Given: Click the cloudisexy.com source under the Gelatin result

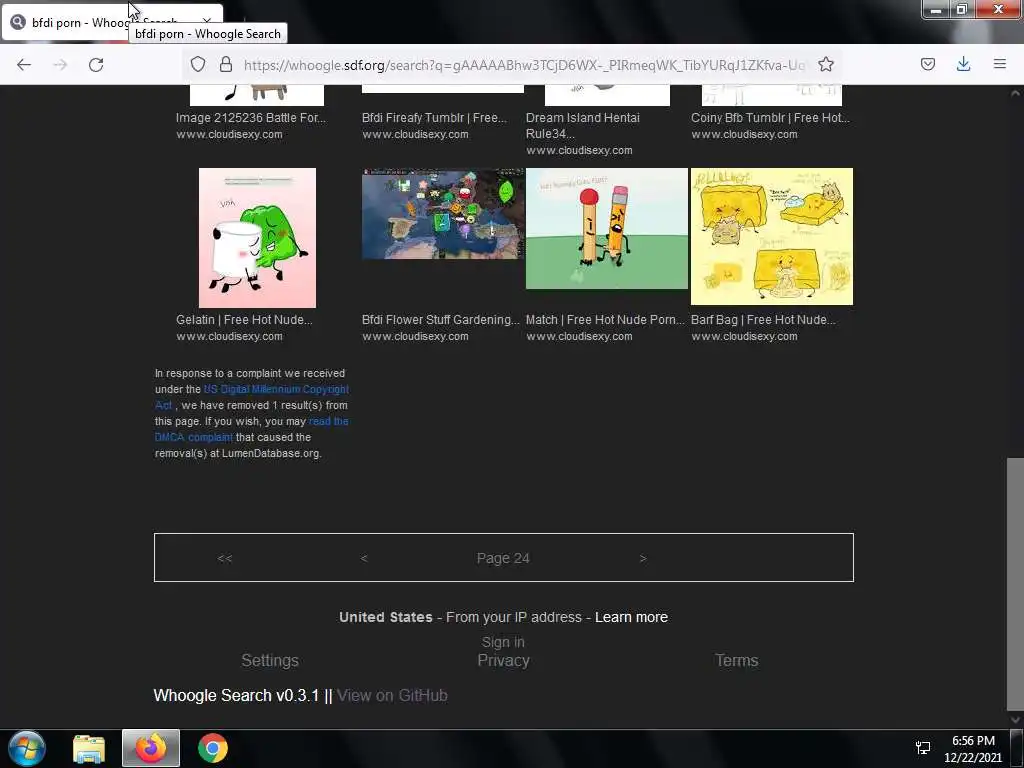Looking at the screenshot, I should click(229, 336).
